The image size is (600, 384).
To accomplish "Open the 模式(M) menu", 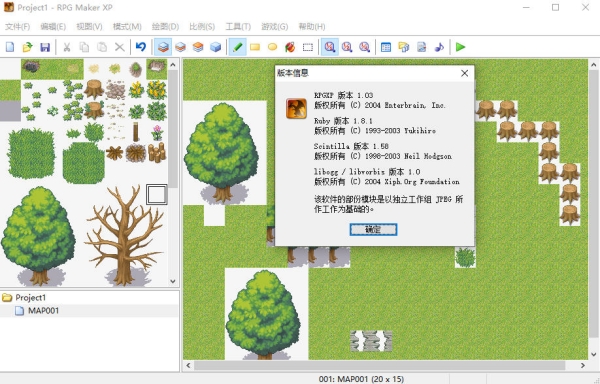I will coord(127,26).
